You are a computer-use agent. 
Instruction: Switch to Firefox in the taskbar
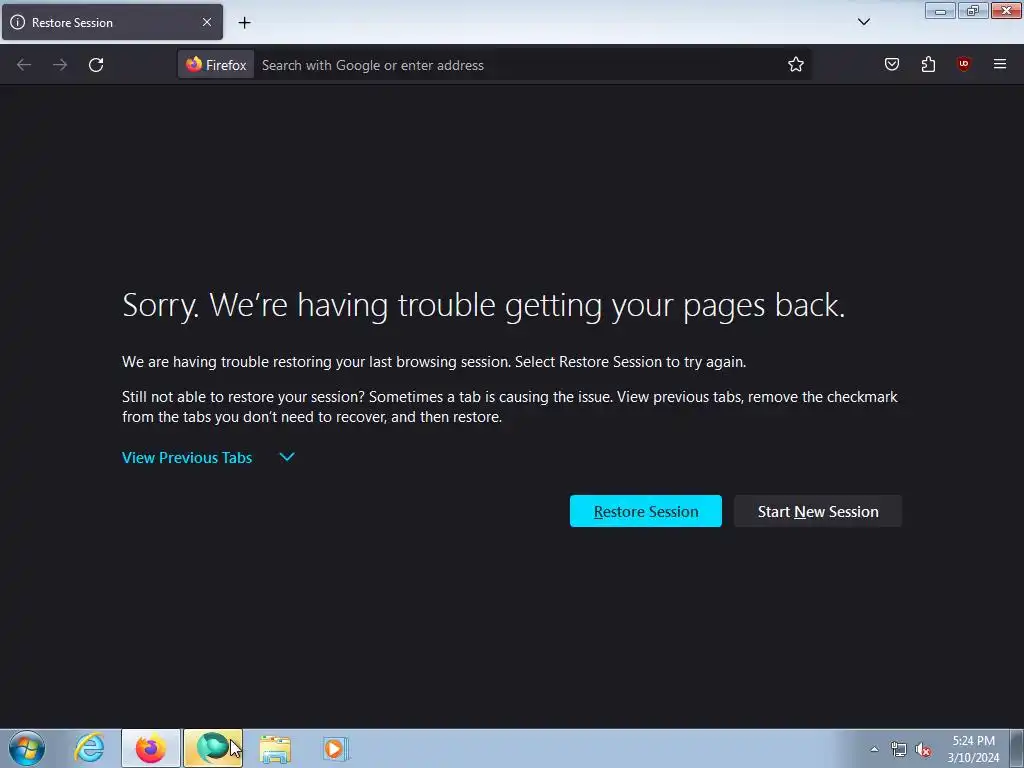pos(151,748)
